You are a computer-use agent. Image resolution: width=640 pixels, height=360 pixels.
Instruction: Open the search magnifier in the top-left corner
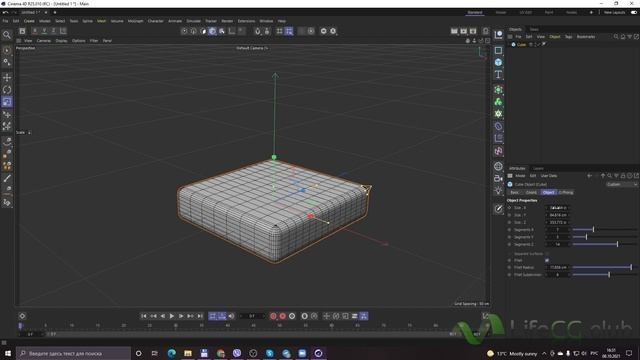(7, 35)
